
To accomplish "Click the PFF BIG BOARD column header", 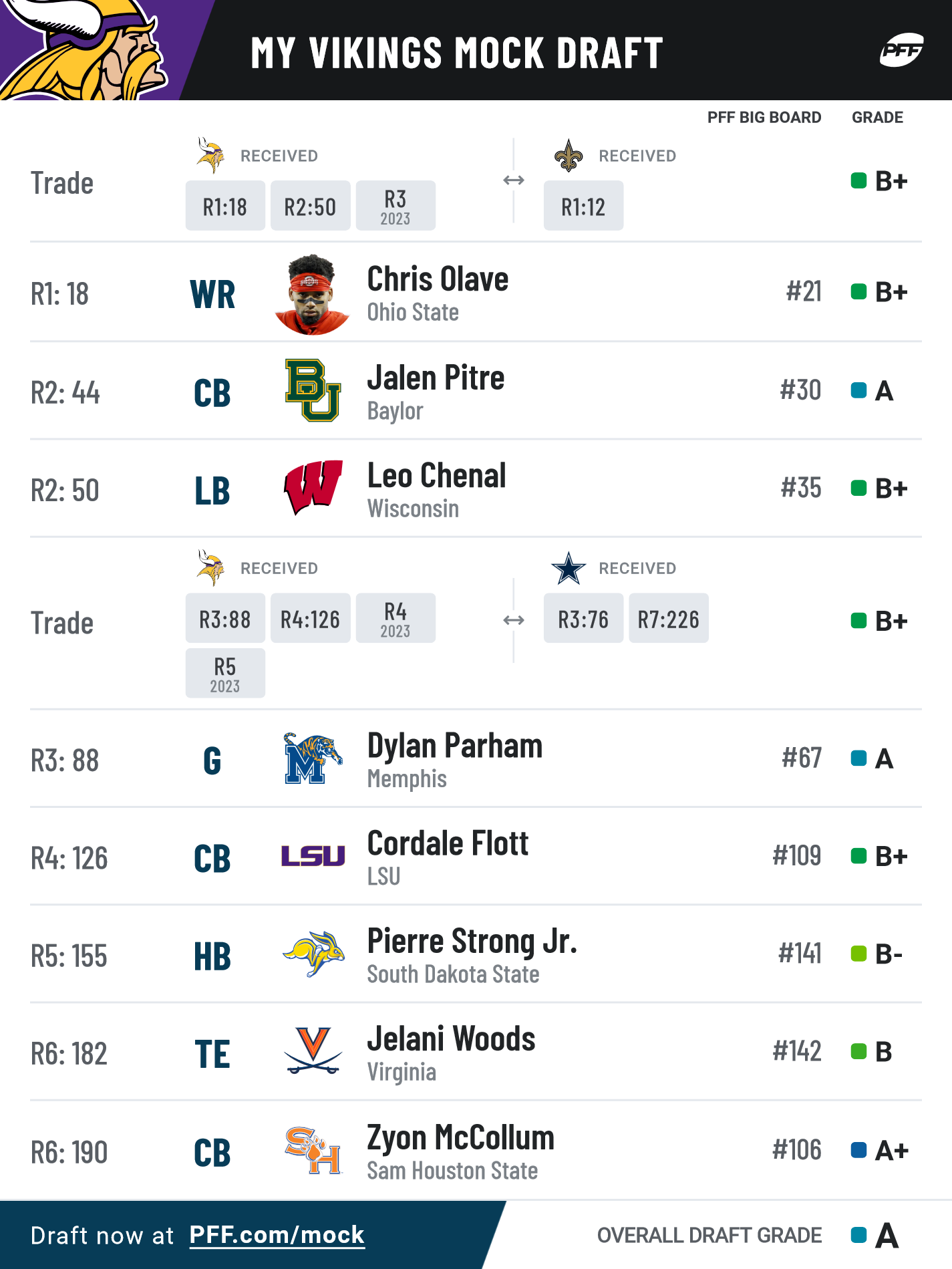I will [x=764, y=118].
